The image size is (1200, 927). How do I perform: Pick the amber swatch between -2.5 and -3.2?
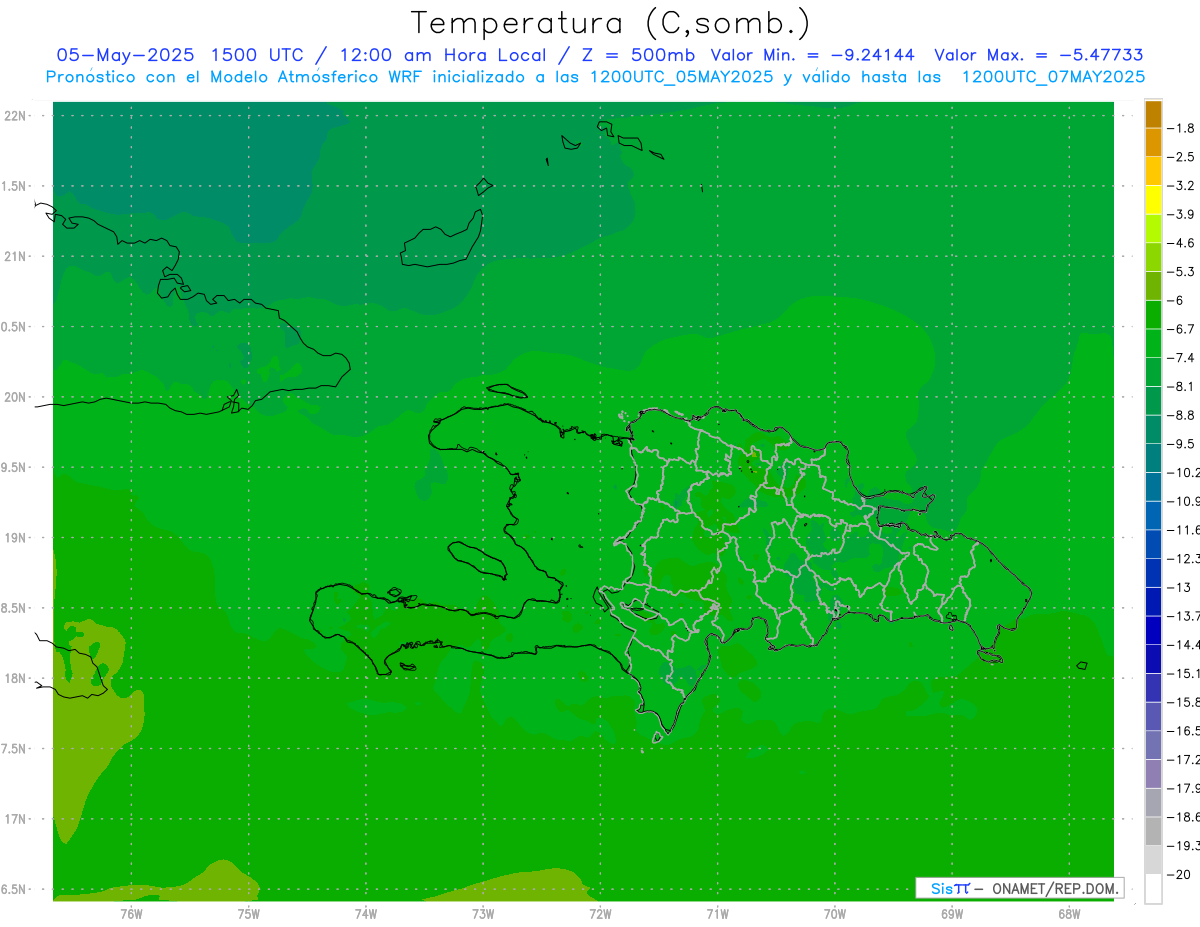(x=1153, y=171)
